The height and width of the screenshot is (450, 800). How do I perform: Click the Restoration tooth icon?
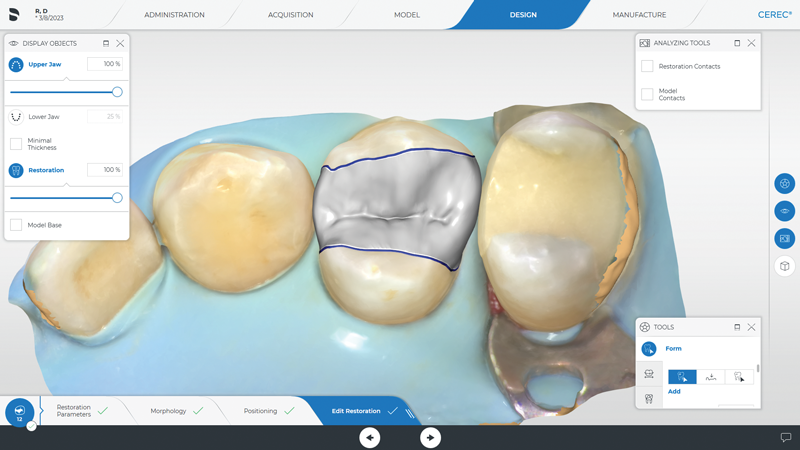[16, 171]
